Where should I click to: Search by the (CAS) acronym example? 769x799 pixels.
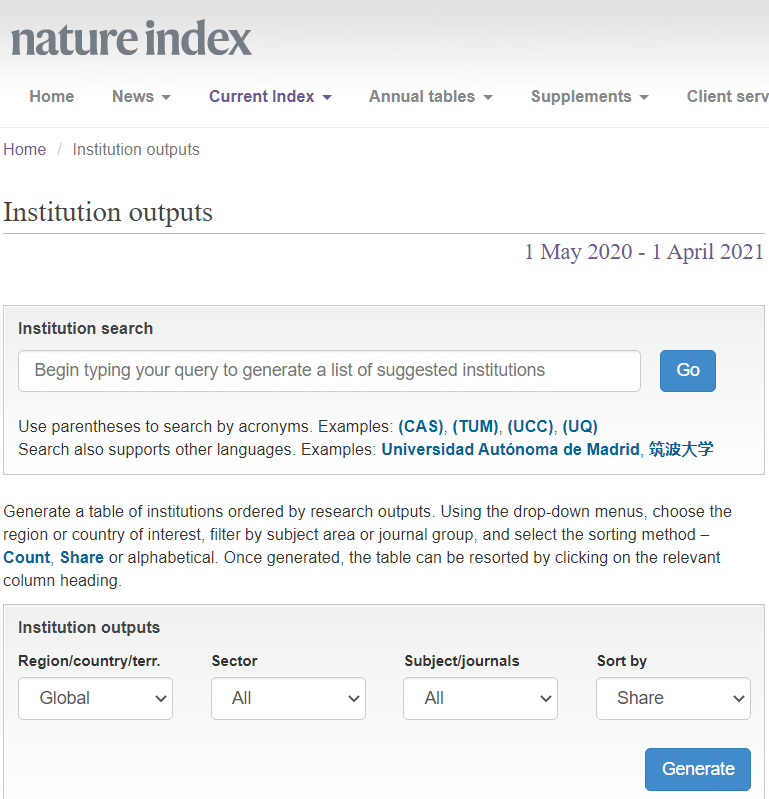pyautogui.click(x=420, y=426)
